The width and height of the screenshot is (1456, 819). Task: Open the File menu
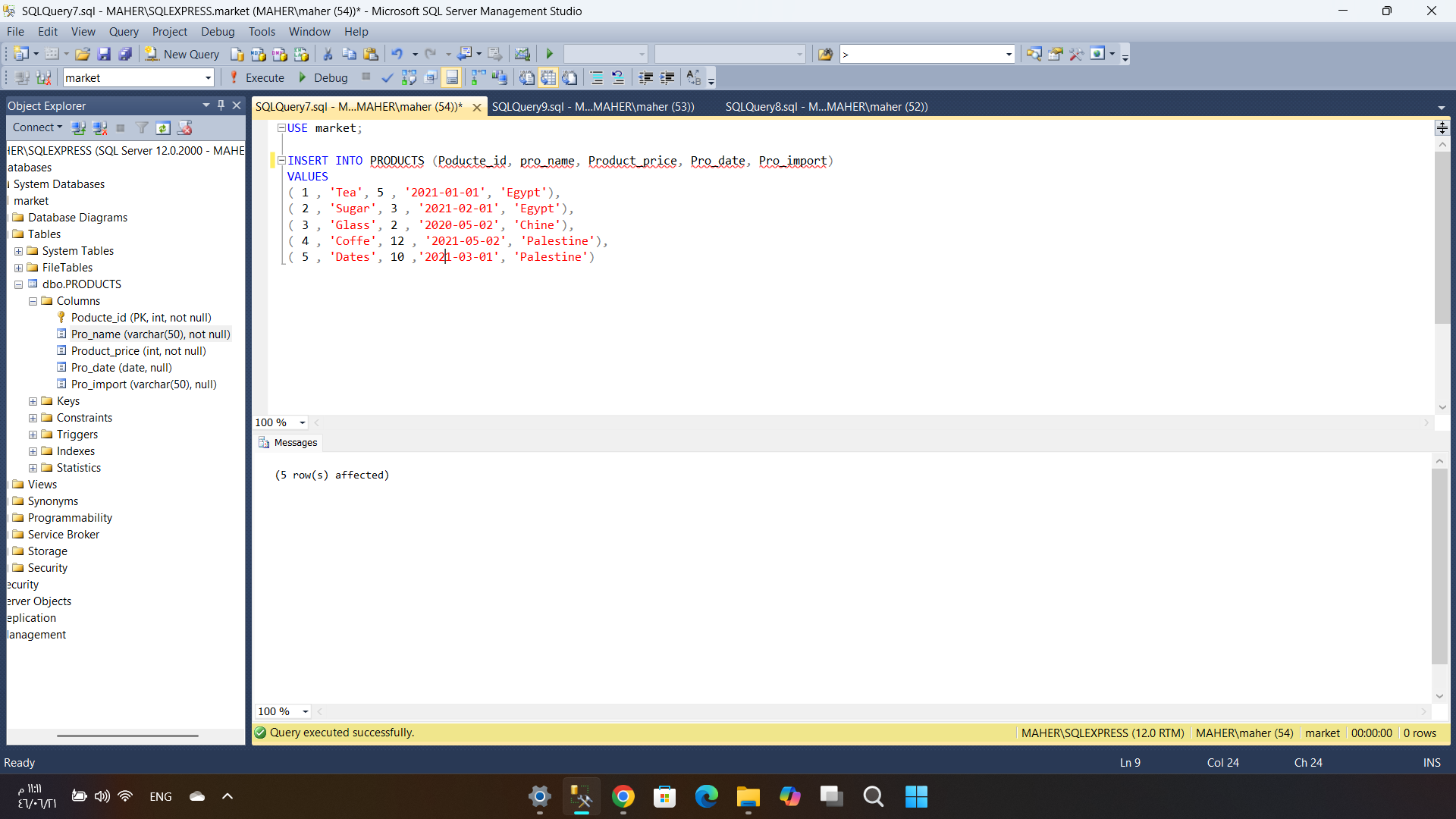pos(15,31)
